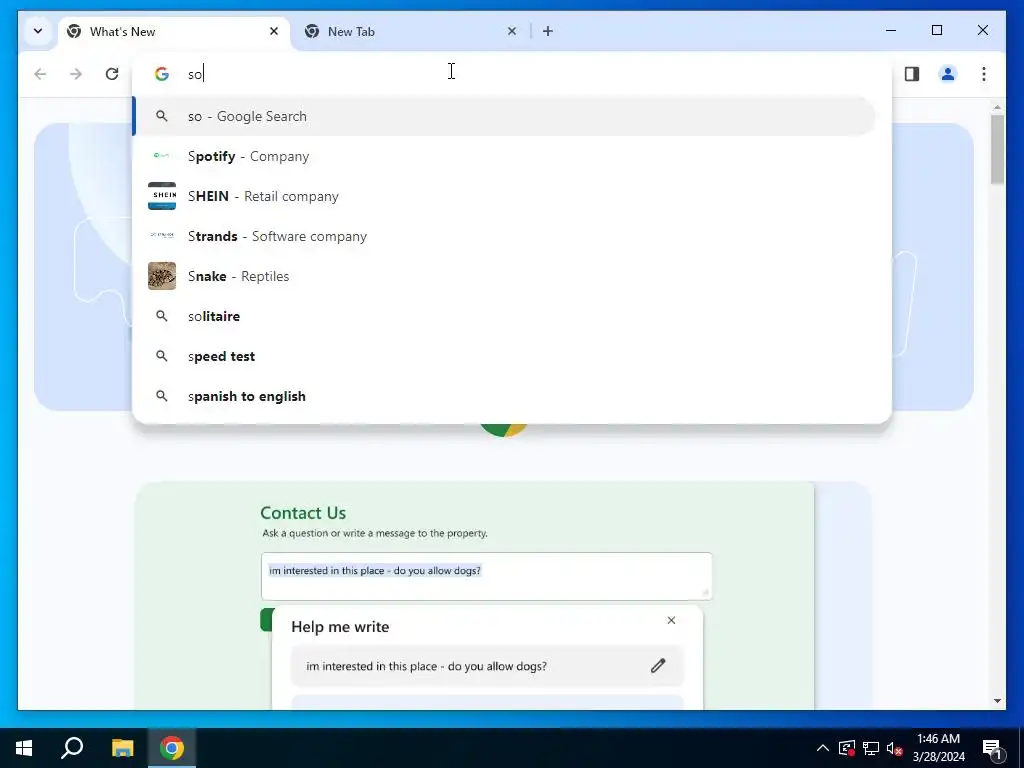Open Chrome's three-dot menu
This screenshot has width=1024, height=768.
point(984,74)
